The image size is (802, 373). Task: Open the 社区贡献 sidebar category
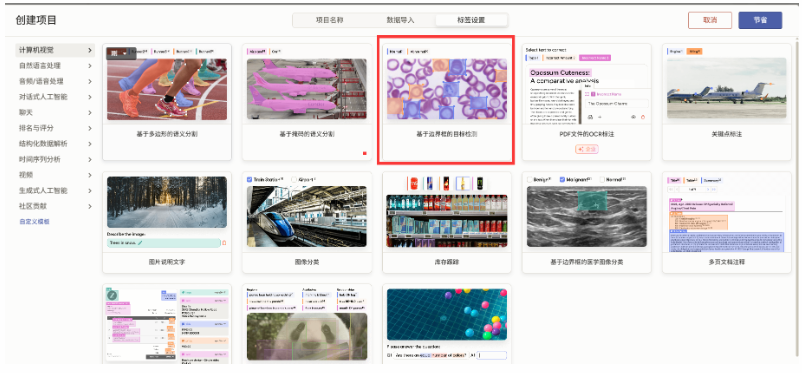pyautogui.click(x=55, y=206)
